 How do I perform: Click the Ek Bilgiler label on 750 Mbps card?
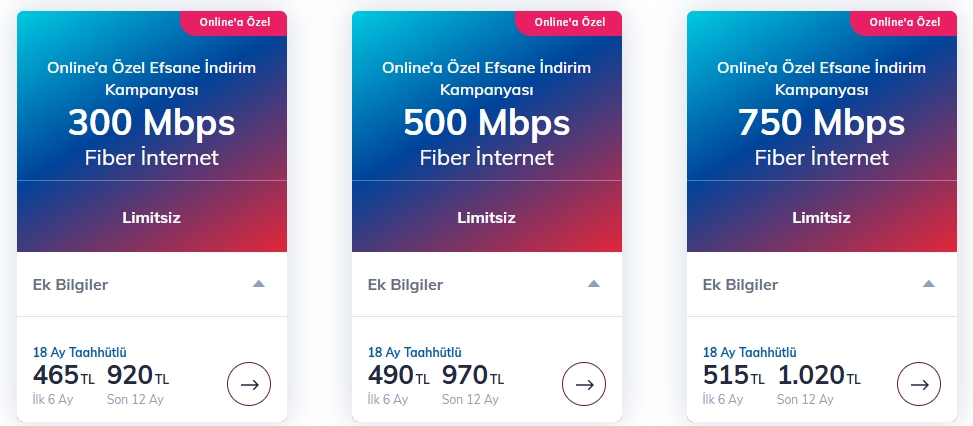(740, 284)
